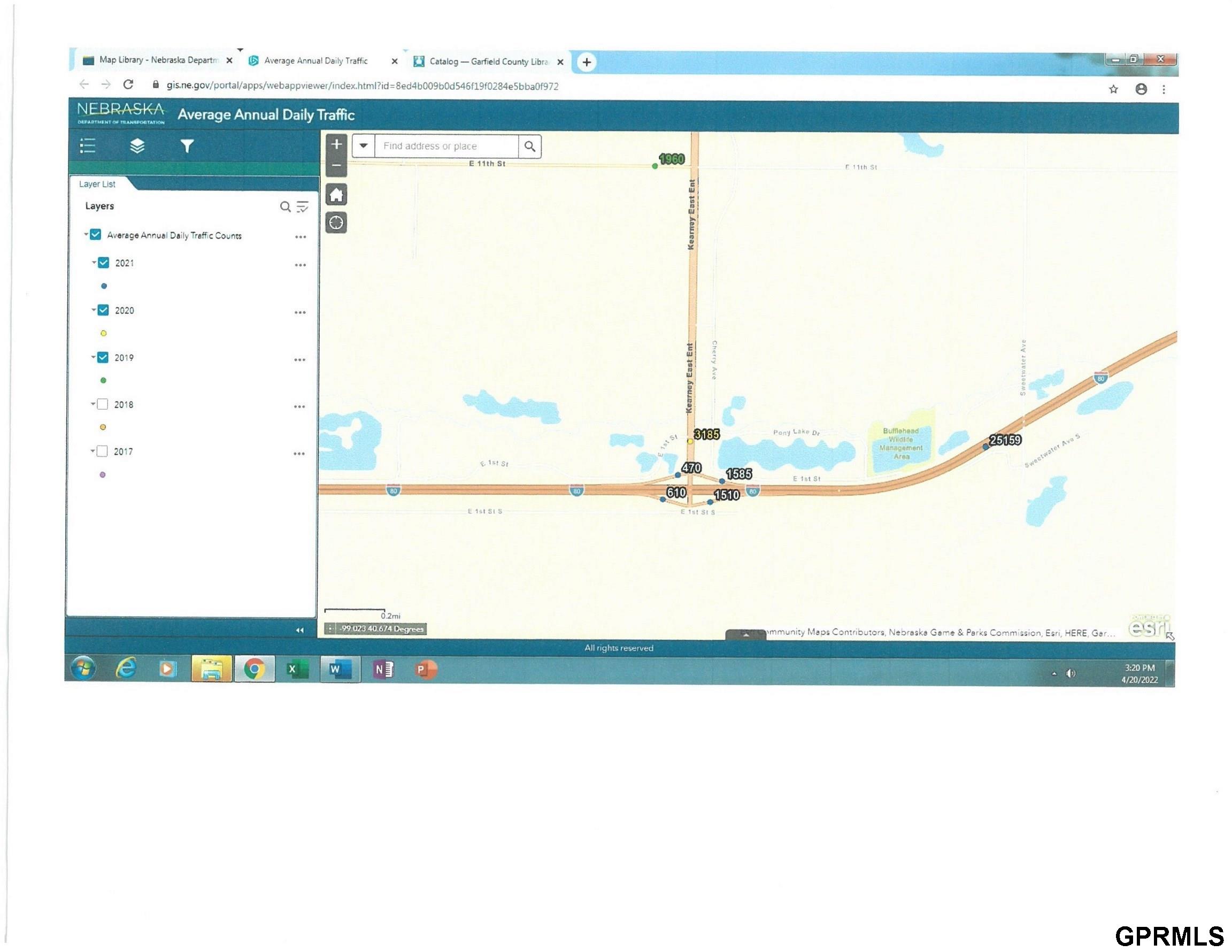Open options menu for 2020 layer
Screen dimensions: 1232x952
300,313
